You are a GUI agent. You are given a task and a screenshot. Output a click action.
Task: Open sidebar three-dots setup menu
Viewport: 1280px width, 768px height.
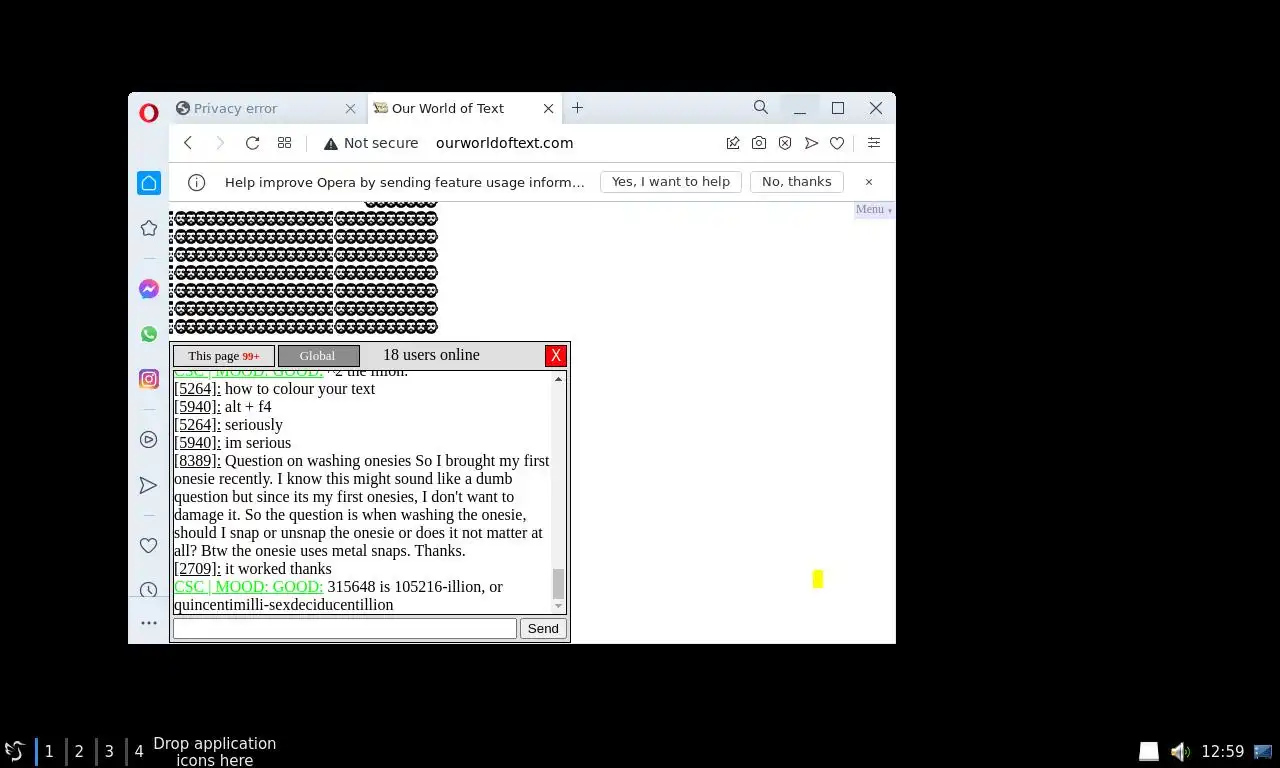click(x=149, y=623)
